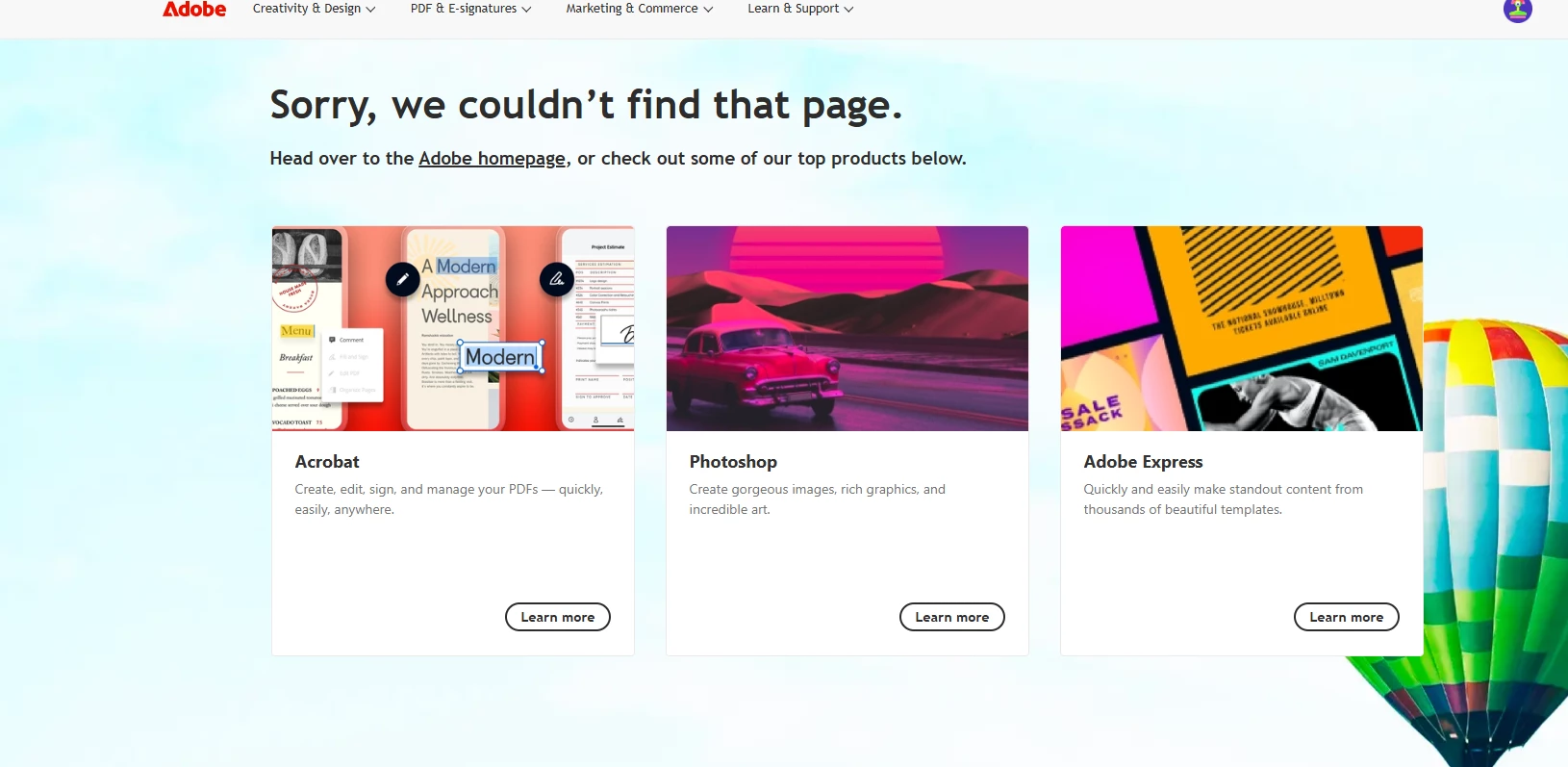Open the Learn & Support menu
Viewport: 1568px width, 767px height.
coord(800,9)
